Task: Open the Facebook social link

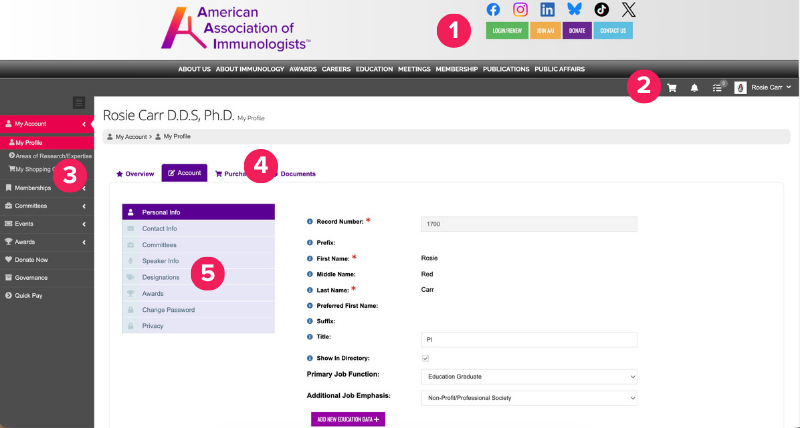Action: point(493,9)
